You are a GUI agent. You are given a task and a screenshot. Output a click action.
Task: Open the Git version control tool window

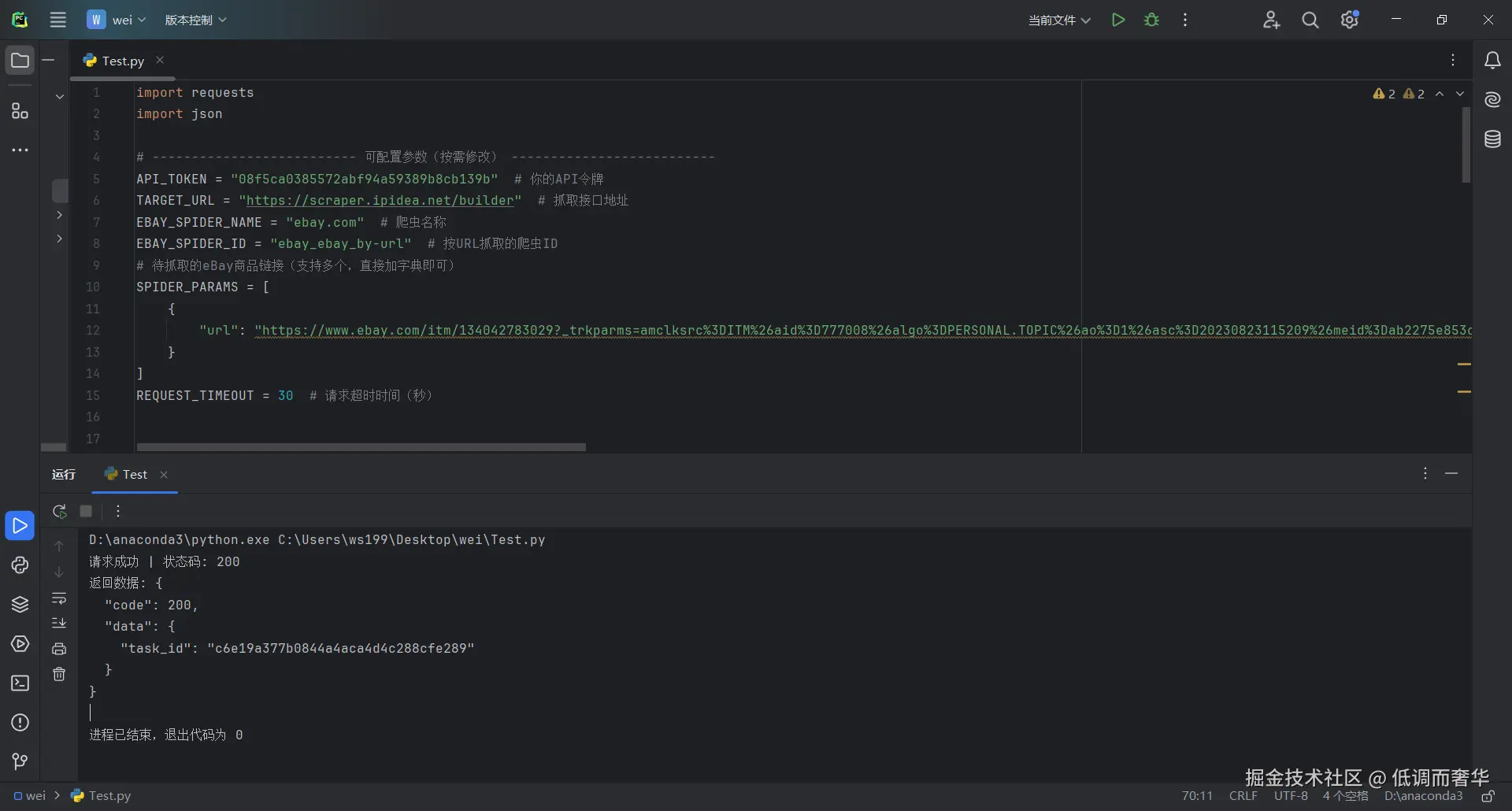[x=20, y=761]
